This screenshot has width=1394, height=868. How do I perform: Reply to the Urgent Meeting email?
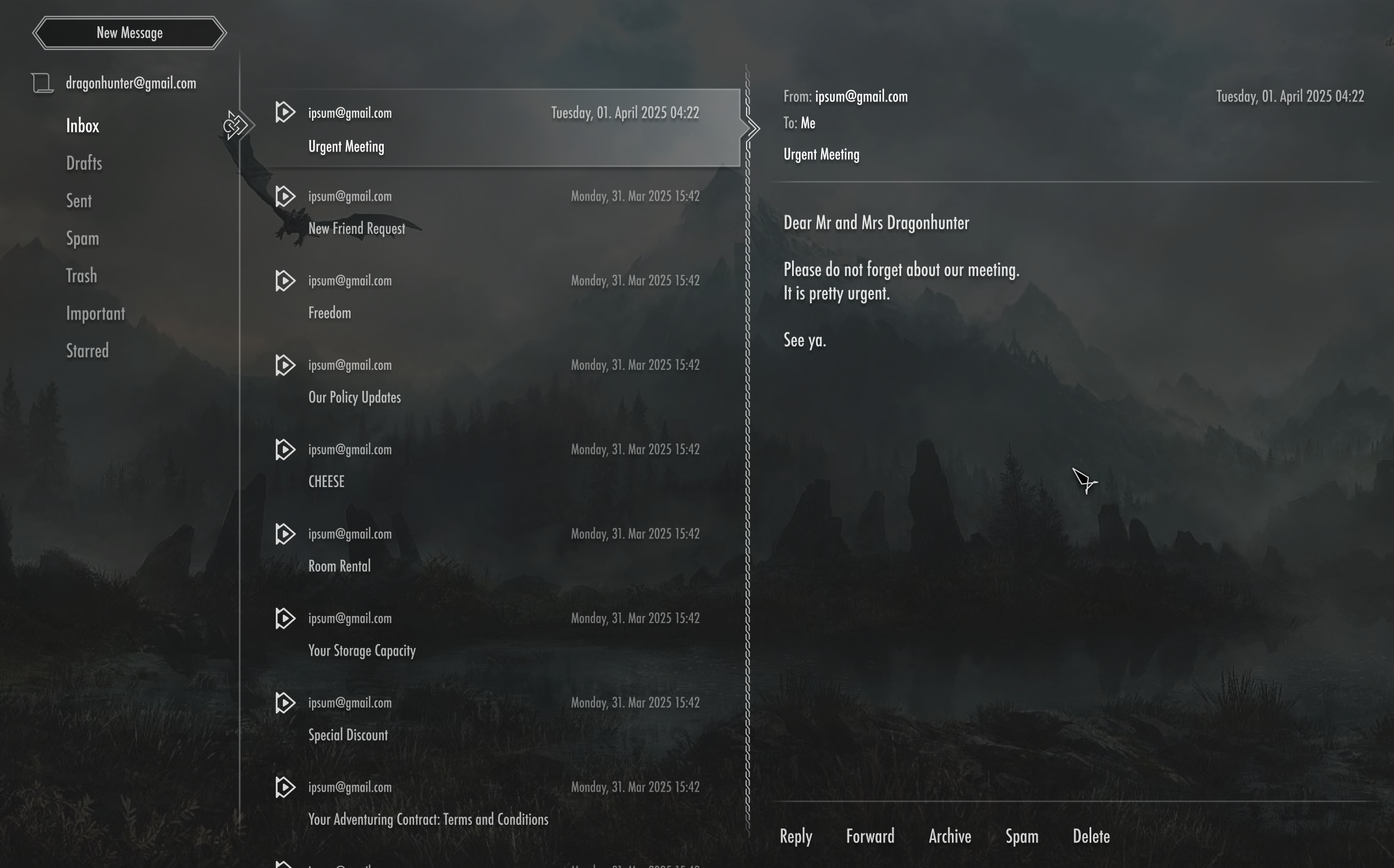[x=796, y=836]
